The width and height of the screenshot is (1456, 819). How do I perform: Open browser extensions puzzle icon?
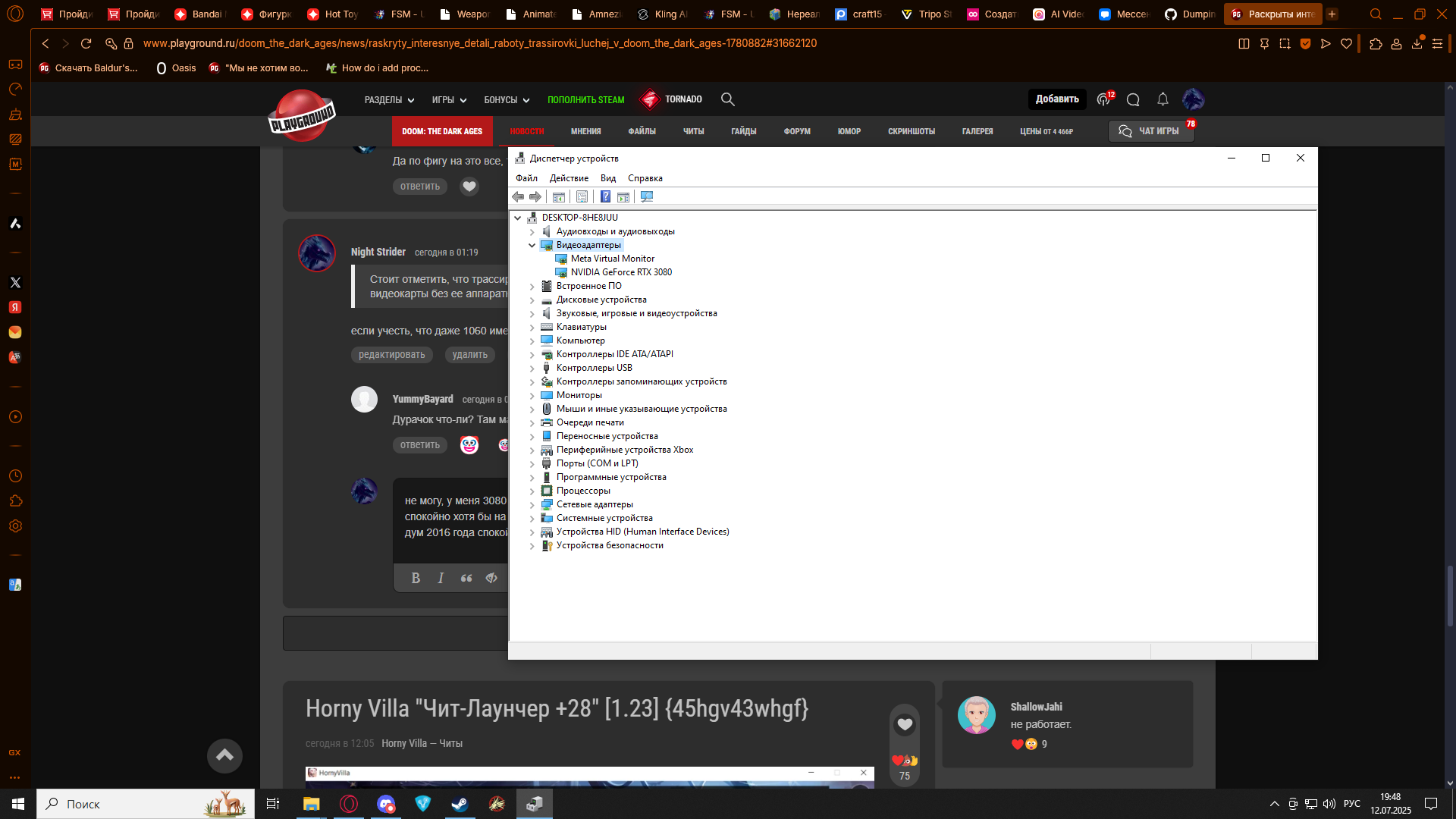click(x=1376, y=44)
